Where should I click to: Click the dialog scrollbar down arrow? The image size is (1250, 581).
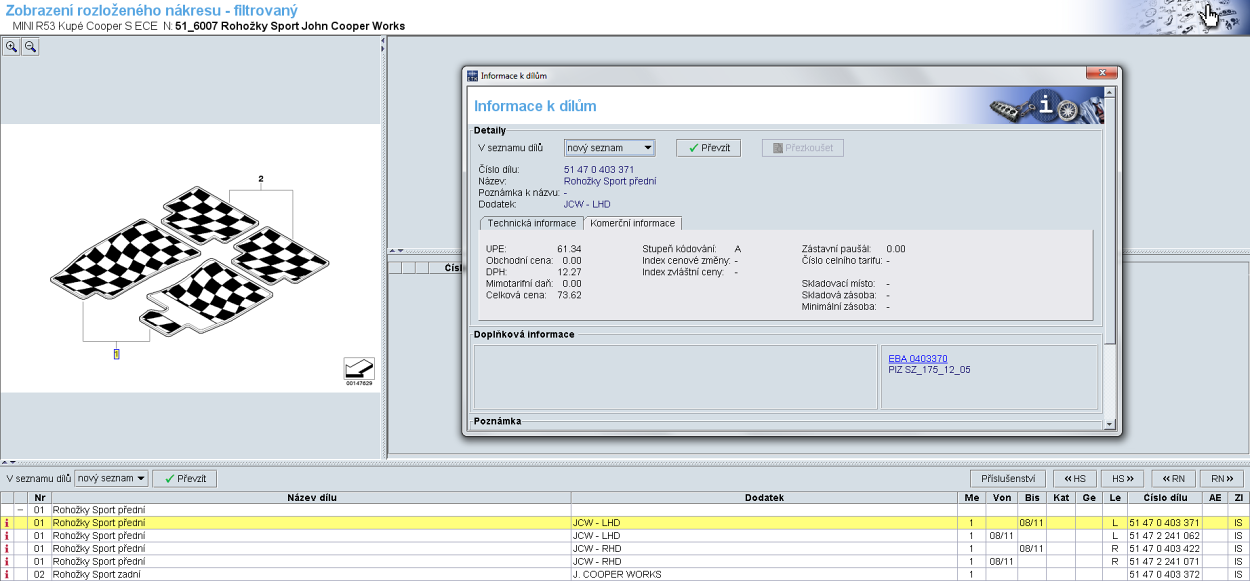(1109, 424)
